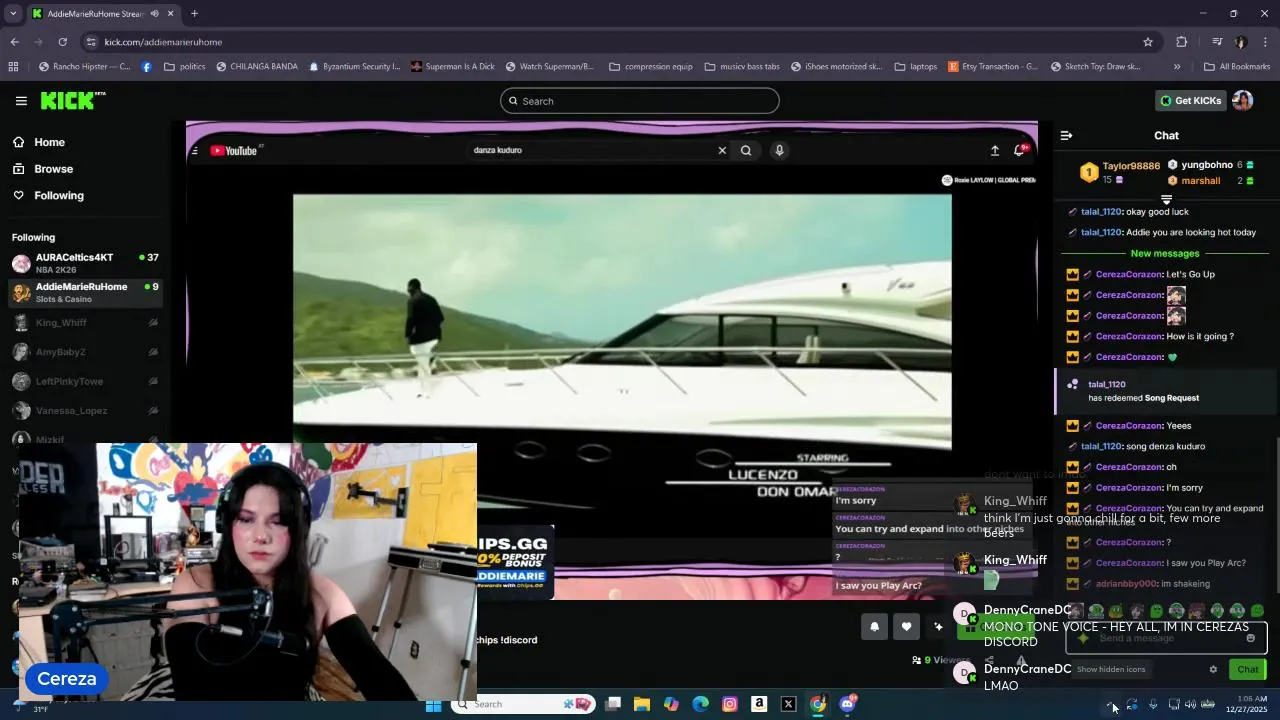1280x720 pixels.
Task: Open the compression equip bookmark folder
Action: [x=649, y=67]
